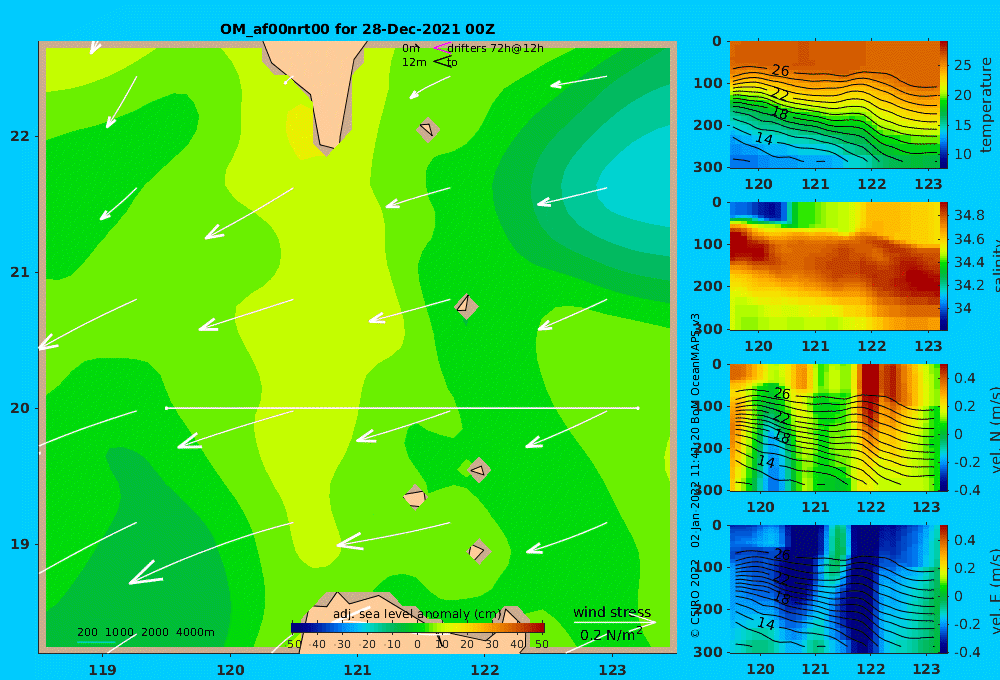Click the 26 contour label in temperature panel
The height and width of the screenshot is (680, 1000).
pyautogui.click(x=780, y=70)
